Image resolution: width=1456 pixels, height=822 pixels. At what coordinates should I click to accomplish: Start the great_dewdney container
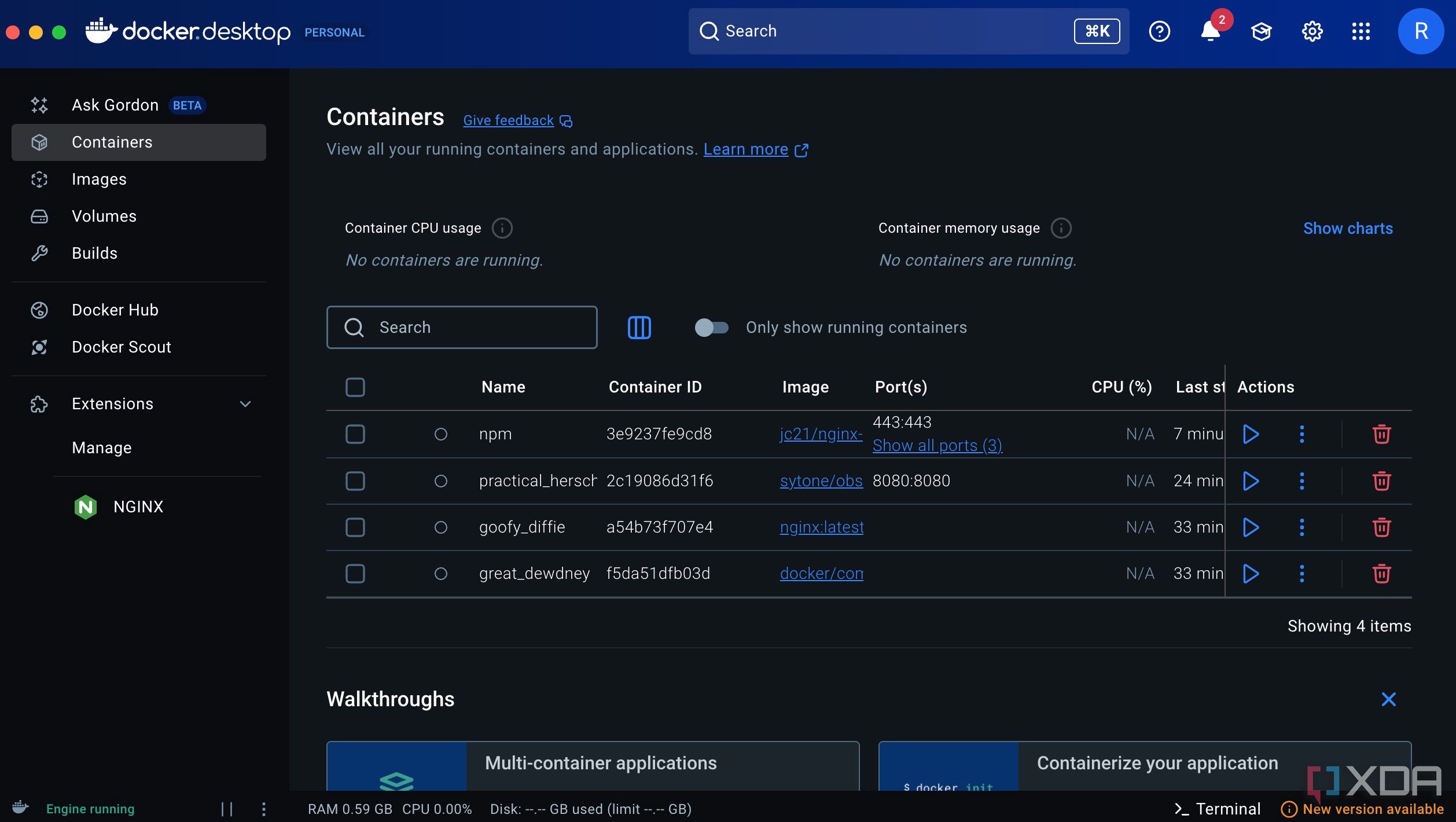coord(1251,574)
